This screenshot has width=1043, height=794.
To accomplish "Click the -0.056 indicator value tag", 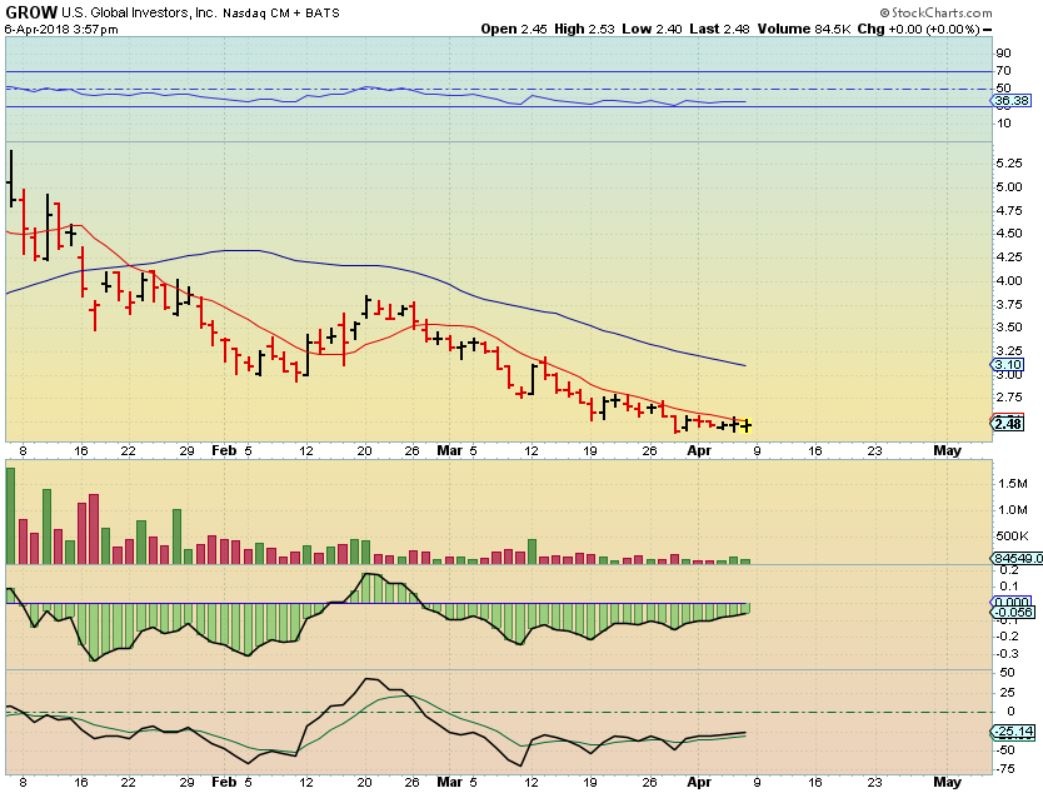I will (1014, 613).
